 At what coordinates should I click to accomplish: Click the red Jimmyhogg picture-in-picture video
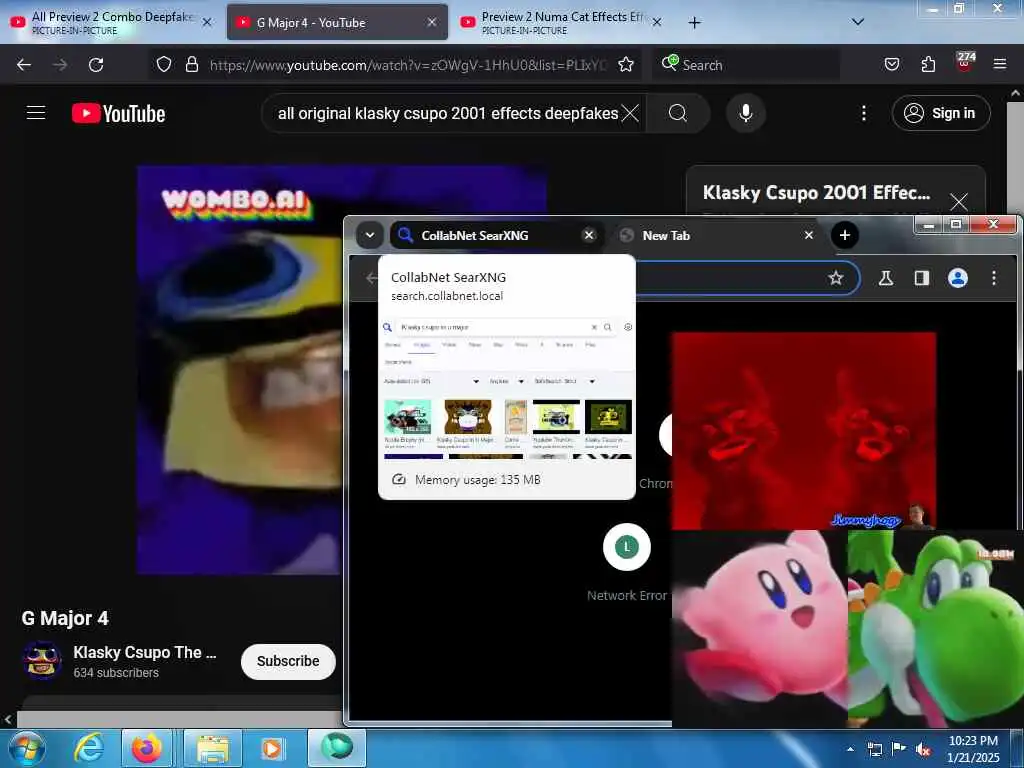click(x=803, y=431)
